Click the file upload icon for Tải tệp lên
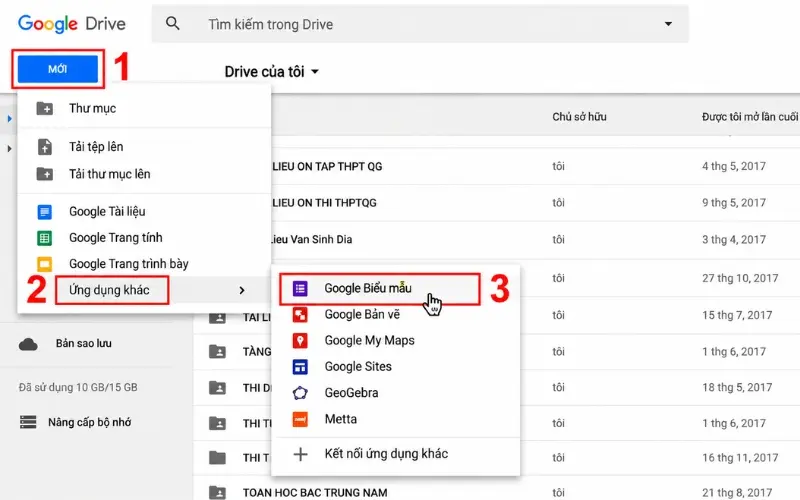Viewport: 800px width, 500px height. (44, 147)
